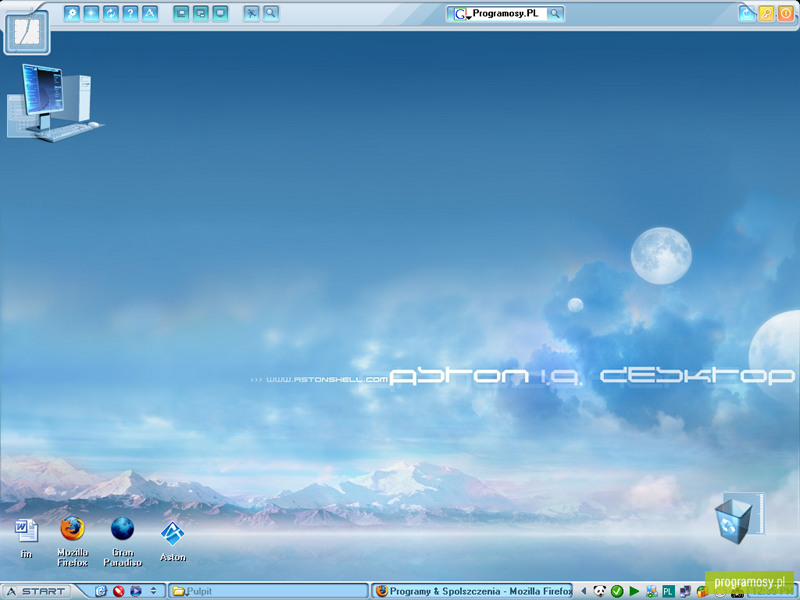Image resolution: width=800 pixels, height=600 pixels.
Task: Click the yellow key lock icon
Action: pyautogui.click(x=766, y=14)
